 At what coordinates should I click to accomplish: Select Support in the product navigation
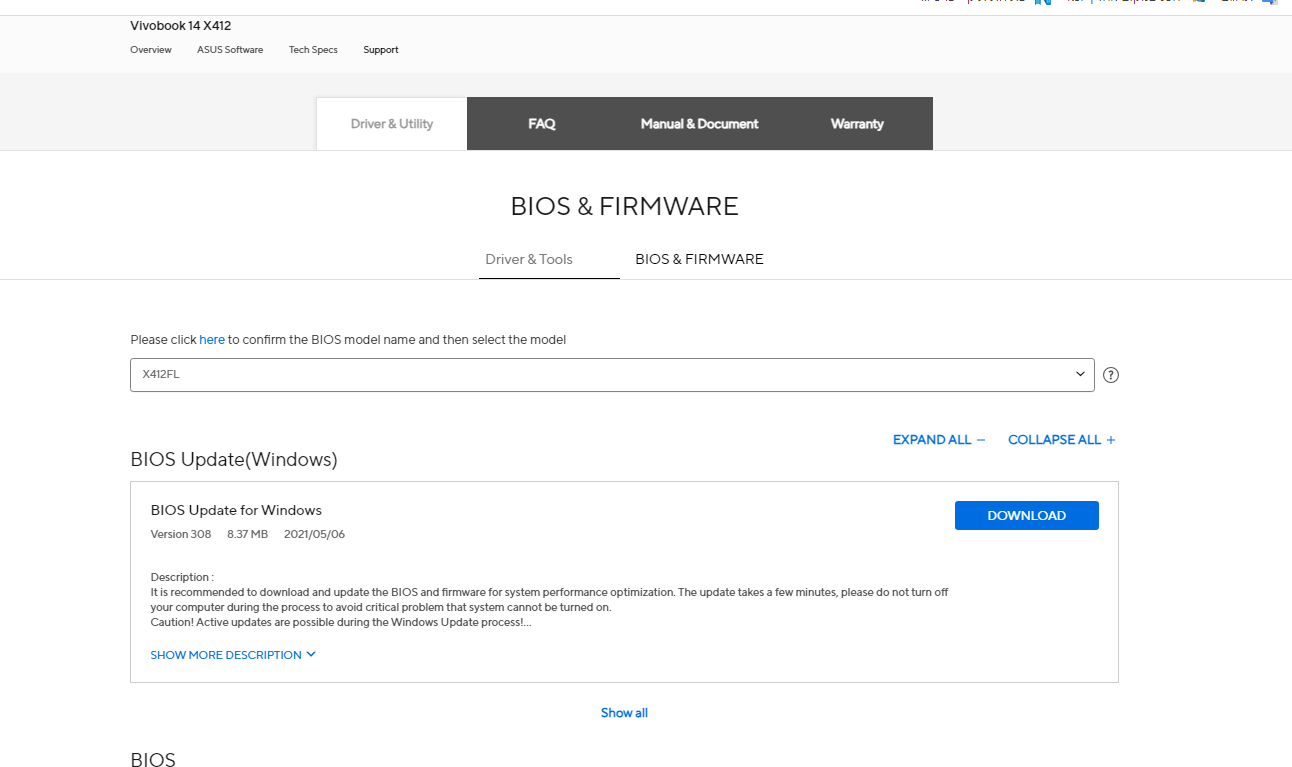click(381, 50)
